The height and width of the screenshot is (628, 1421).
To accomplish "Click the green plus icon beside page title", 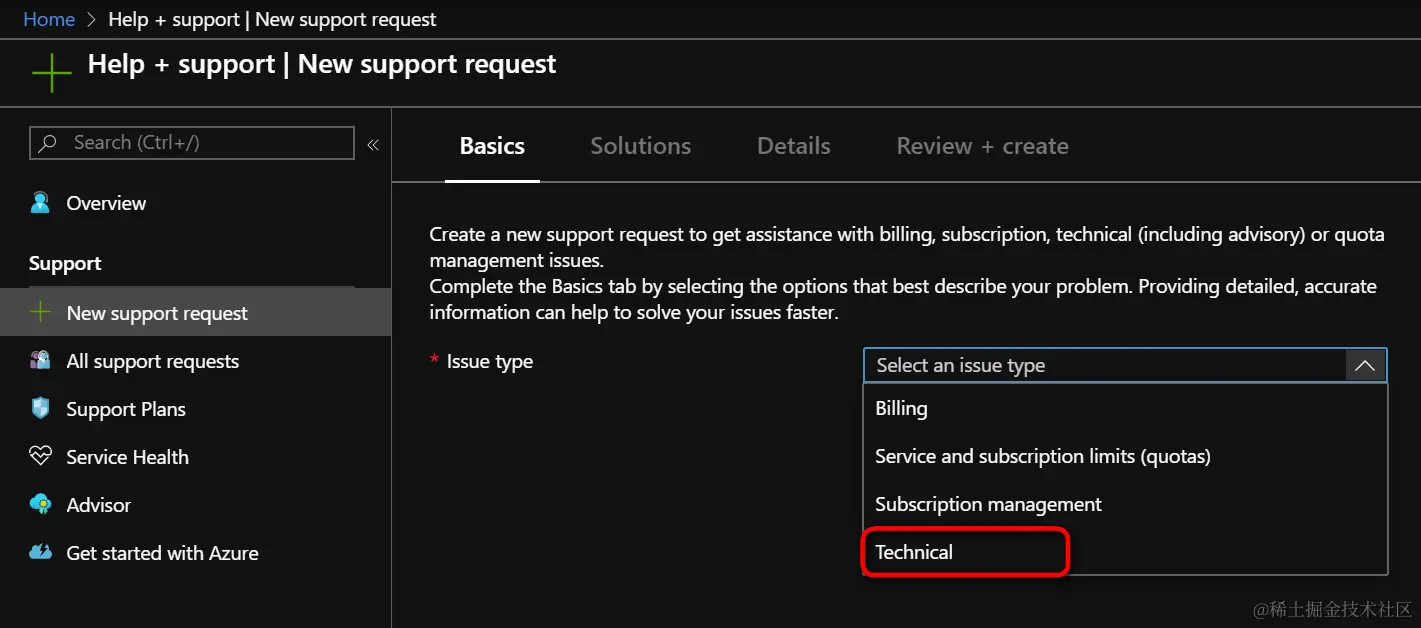I will 51,74.
